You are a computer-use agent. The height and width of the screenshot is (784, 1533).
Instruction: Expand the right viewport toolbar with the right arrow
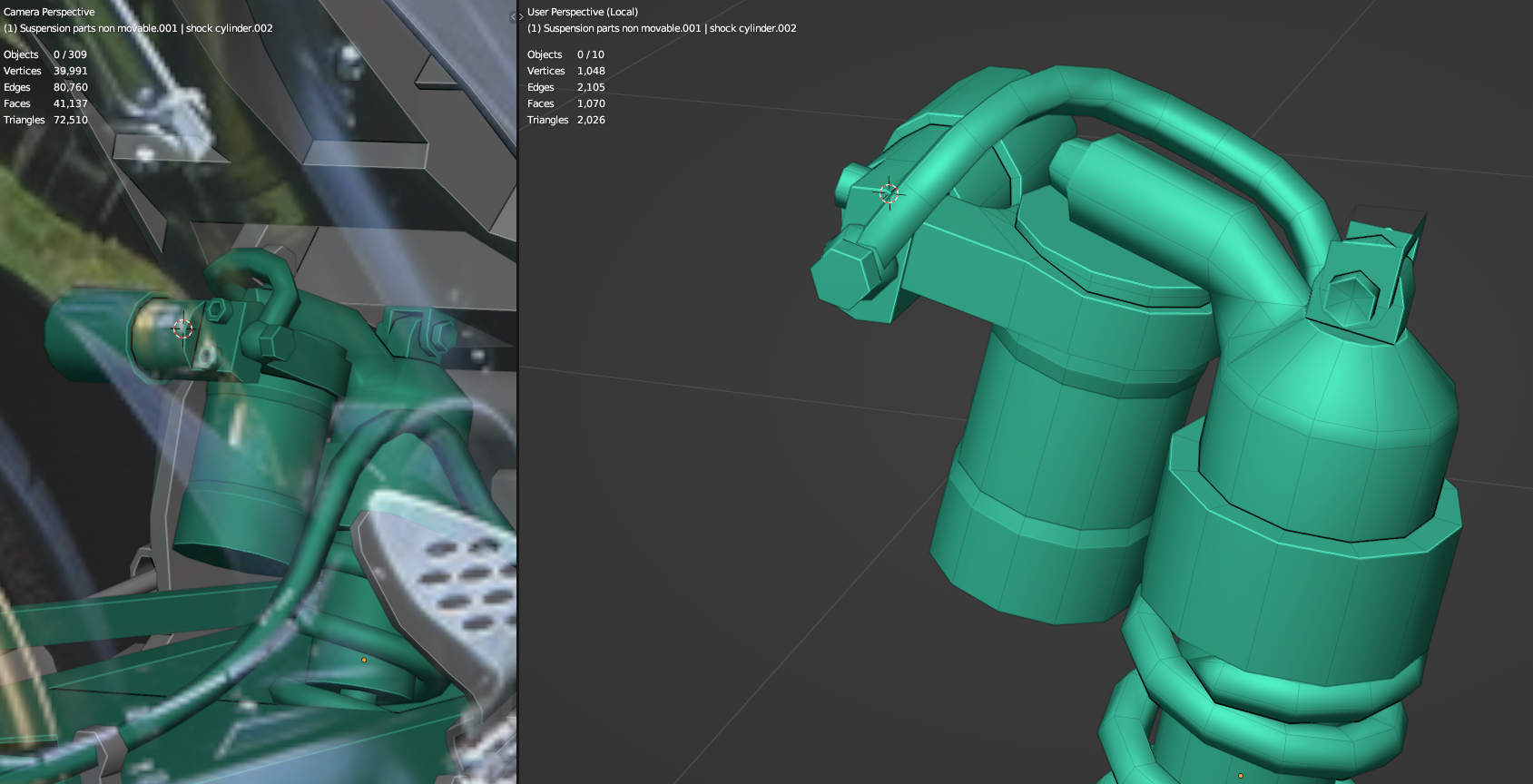(x=520, y=16)
